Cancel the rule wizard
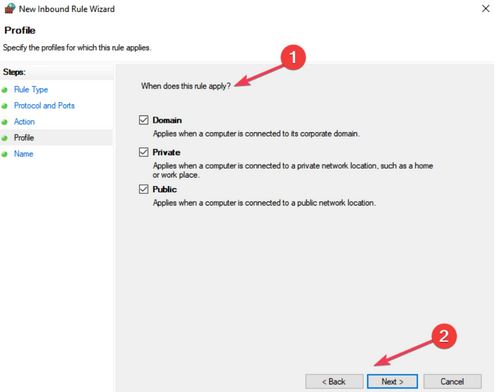This screenshot has width=495, height=392. click(452, 381)
